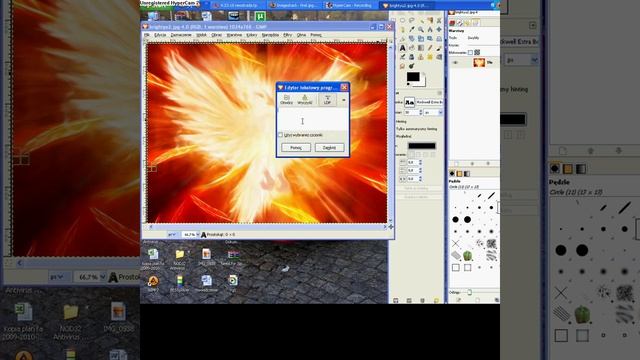The image size is (640, 360).
Task: Click inside the text editor input area
Action: pyautogui.click(x=313, y=119)
